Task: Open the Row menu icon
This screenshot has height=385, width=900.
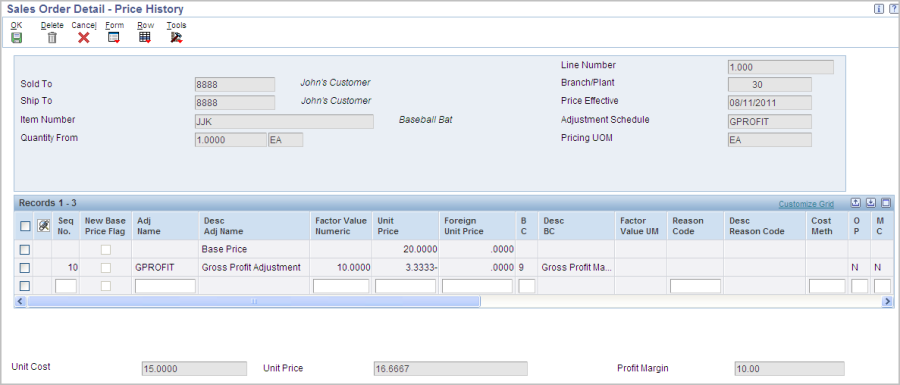Action: (145, 38)
